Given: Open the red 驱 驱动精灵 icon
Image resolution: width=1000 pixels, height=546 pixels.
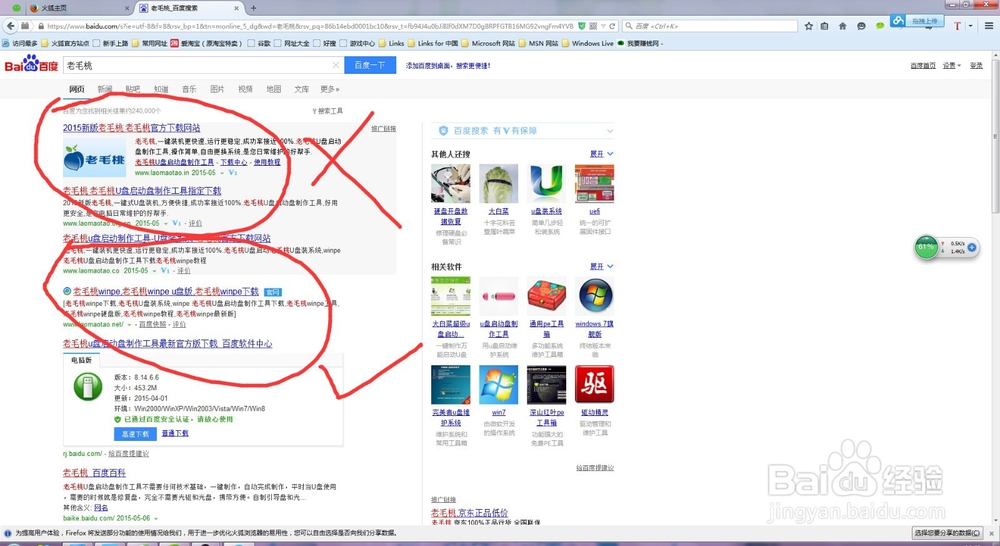Looking at the screenshot, I should coord(594,385).
